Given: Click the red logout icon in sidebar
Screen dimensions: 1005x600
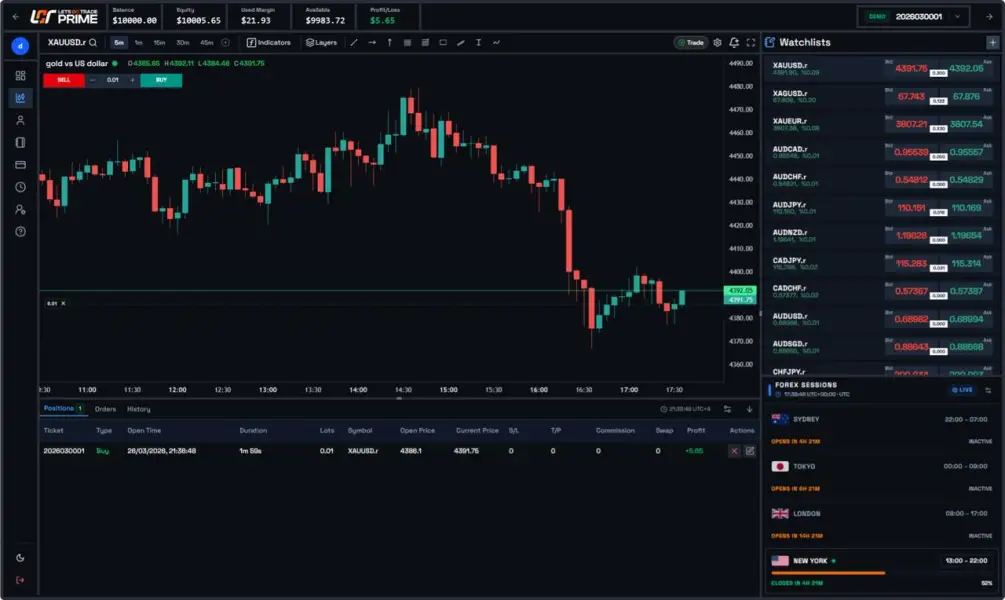Looking at the screenshot, I should tap(20, 580).
